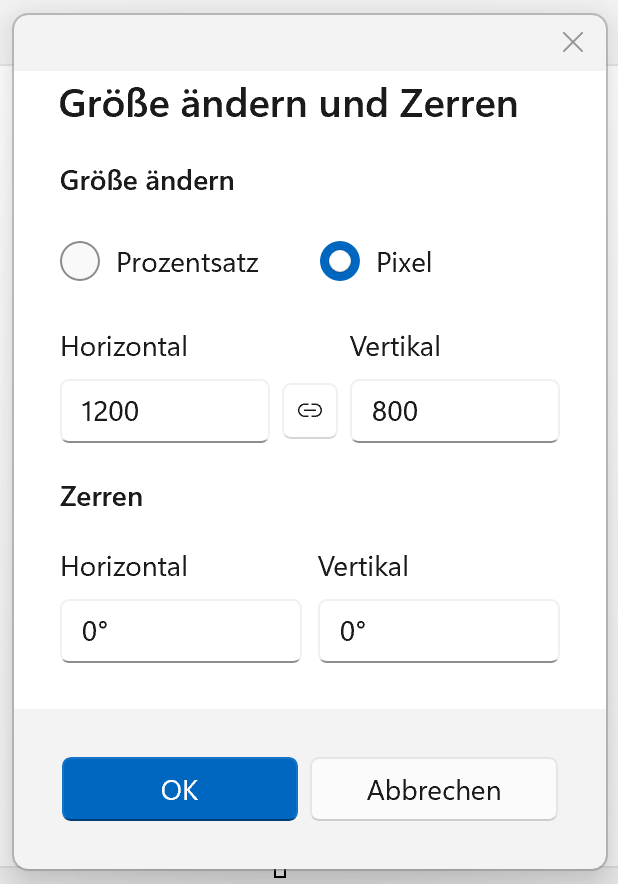Click the Vertikal label under Zerren
The height and width of the screenshot is (884, 618).
(x=363, y=567)
